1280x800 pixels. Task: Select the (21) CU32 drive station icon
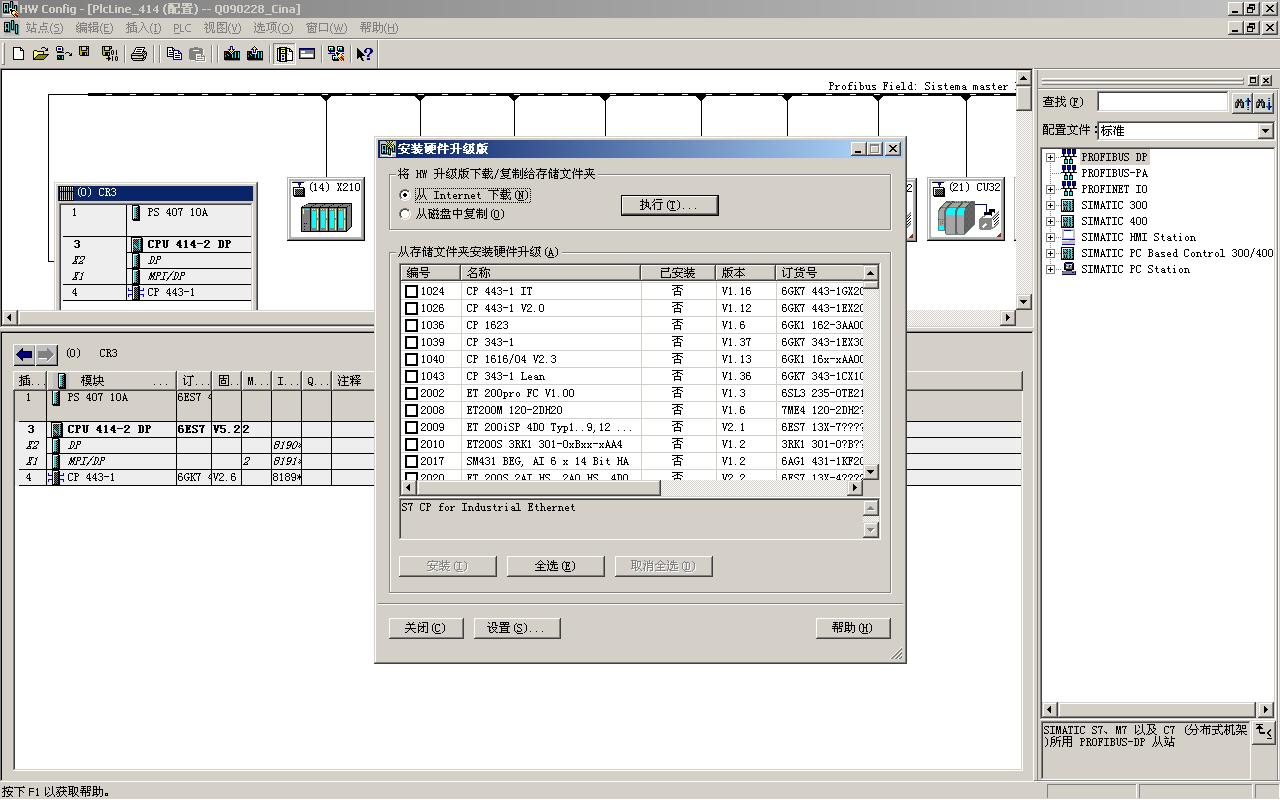tap(965, 209)
